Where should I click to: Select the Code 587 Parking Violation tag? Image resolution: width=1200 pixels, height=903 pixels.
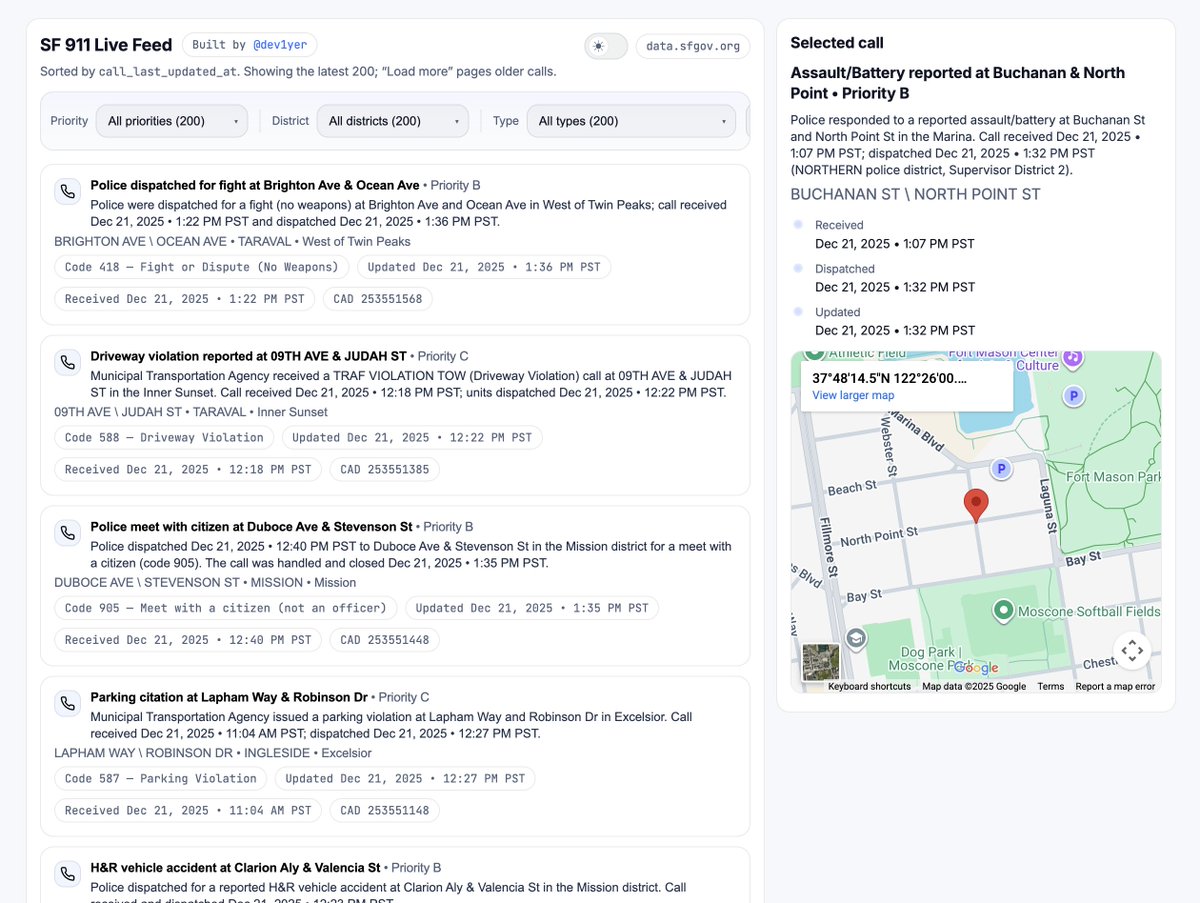point(161,778)
